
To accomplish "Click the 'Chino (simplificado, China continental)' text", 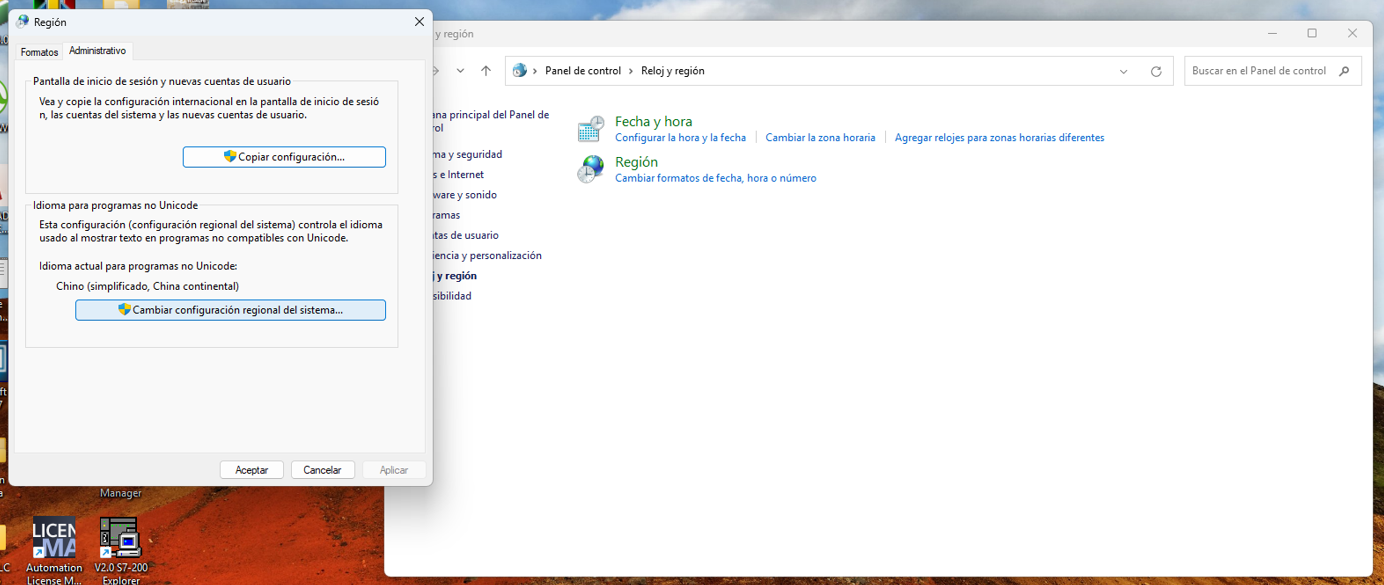I will coord(147,287).
